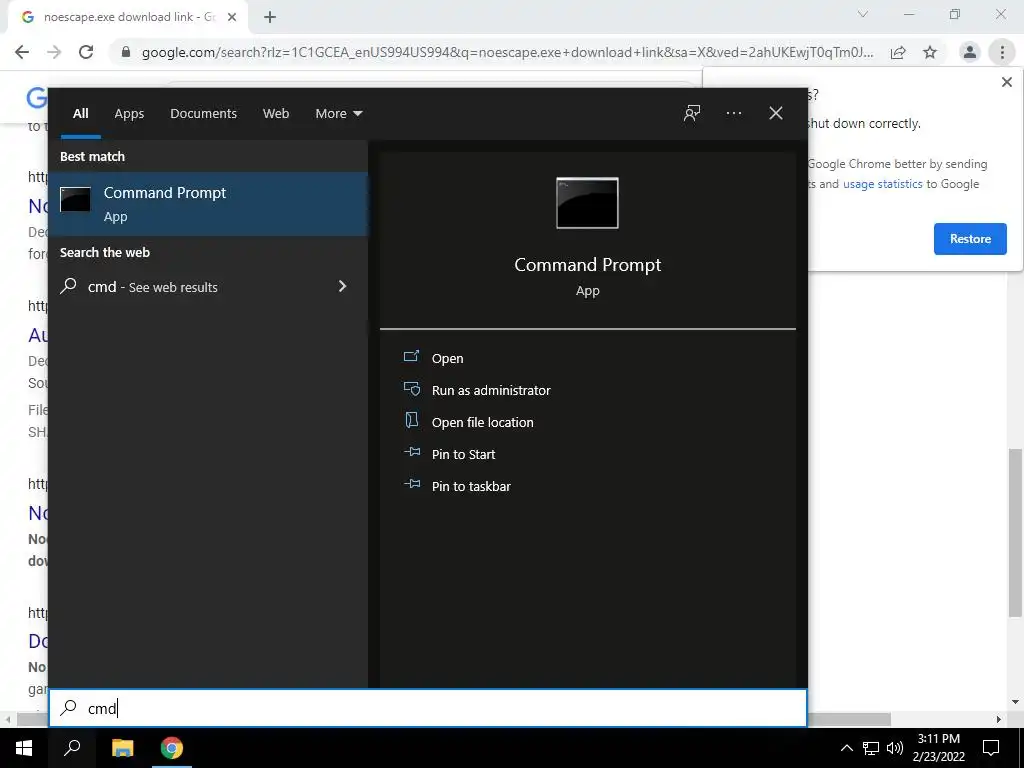Bookmark this page with the star icon
Image resolution: width=1024 pixels, height=768 pixels.
coord(930,52)
